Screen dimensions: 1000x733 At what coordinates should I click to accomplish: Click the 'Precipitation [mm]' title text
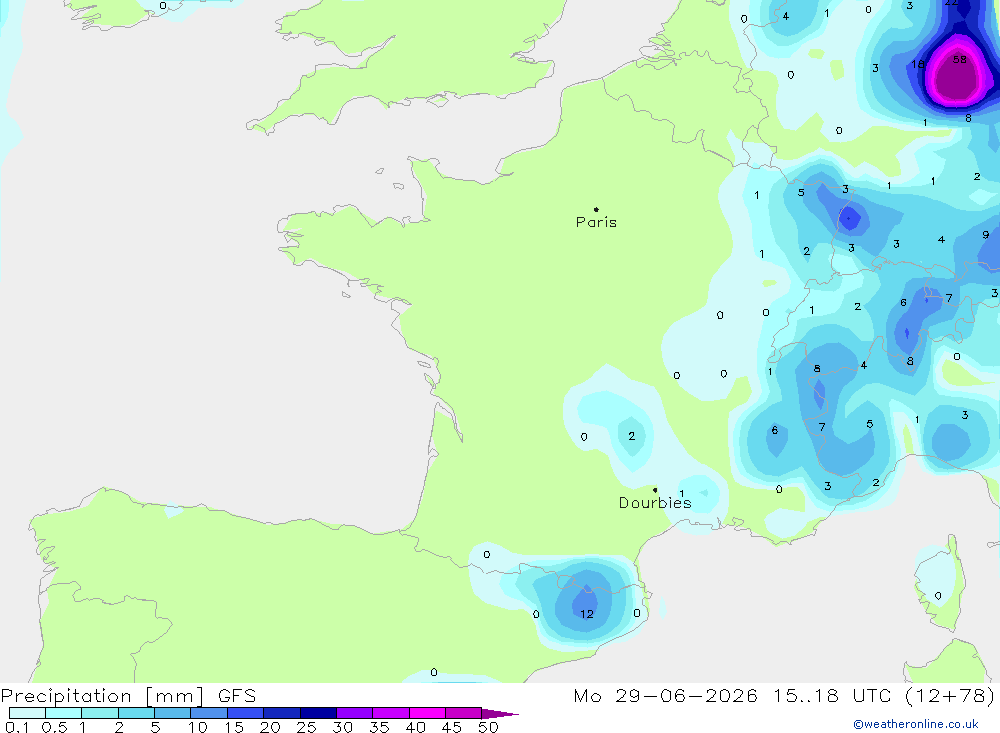tap(102, 696)
